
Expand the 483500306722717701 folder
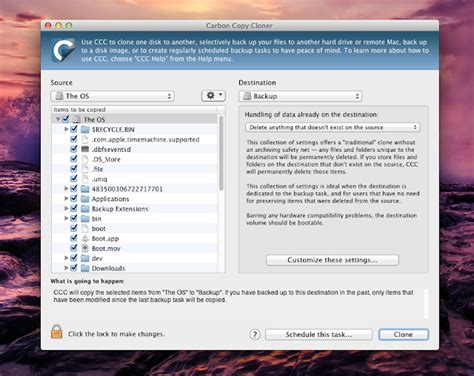point(66,189)
